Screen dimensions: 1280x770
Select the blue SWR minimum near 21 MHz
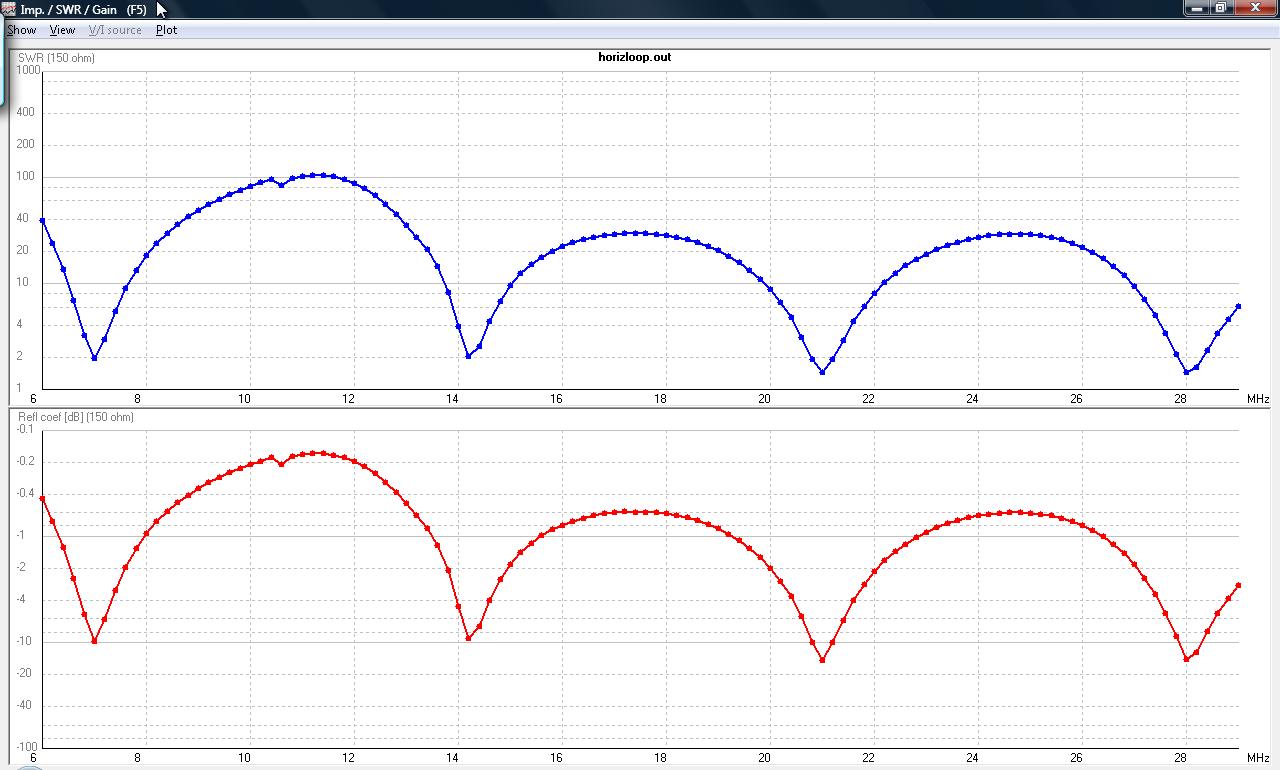(822, 372)
